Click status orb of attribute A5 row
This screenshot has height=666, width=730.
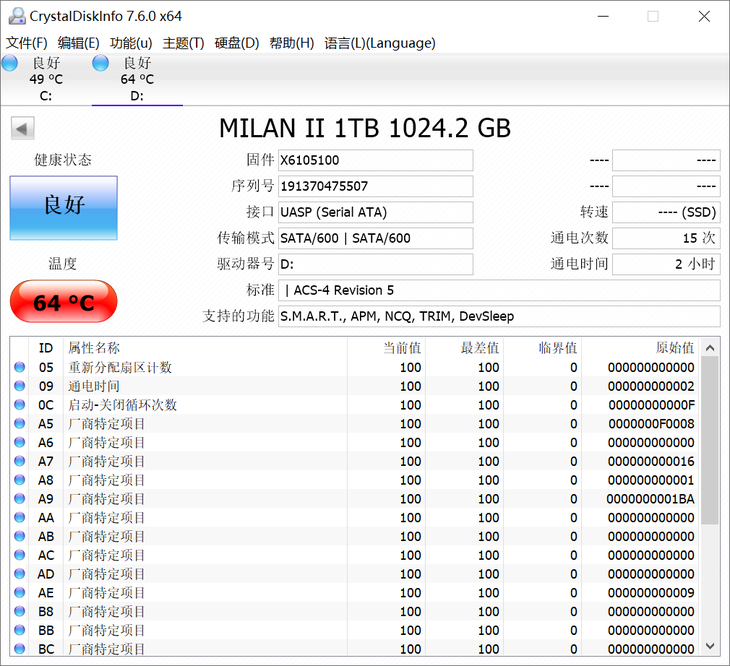tap(20, 424)
